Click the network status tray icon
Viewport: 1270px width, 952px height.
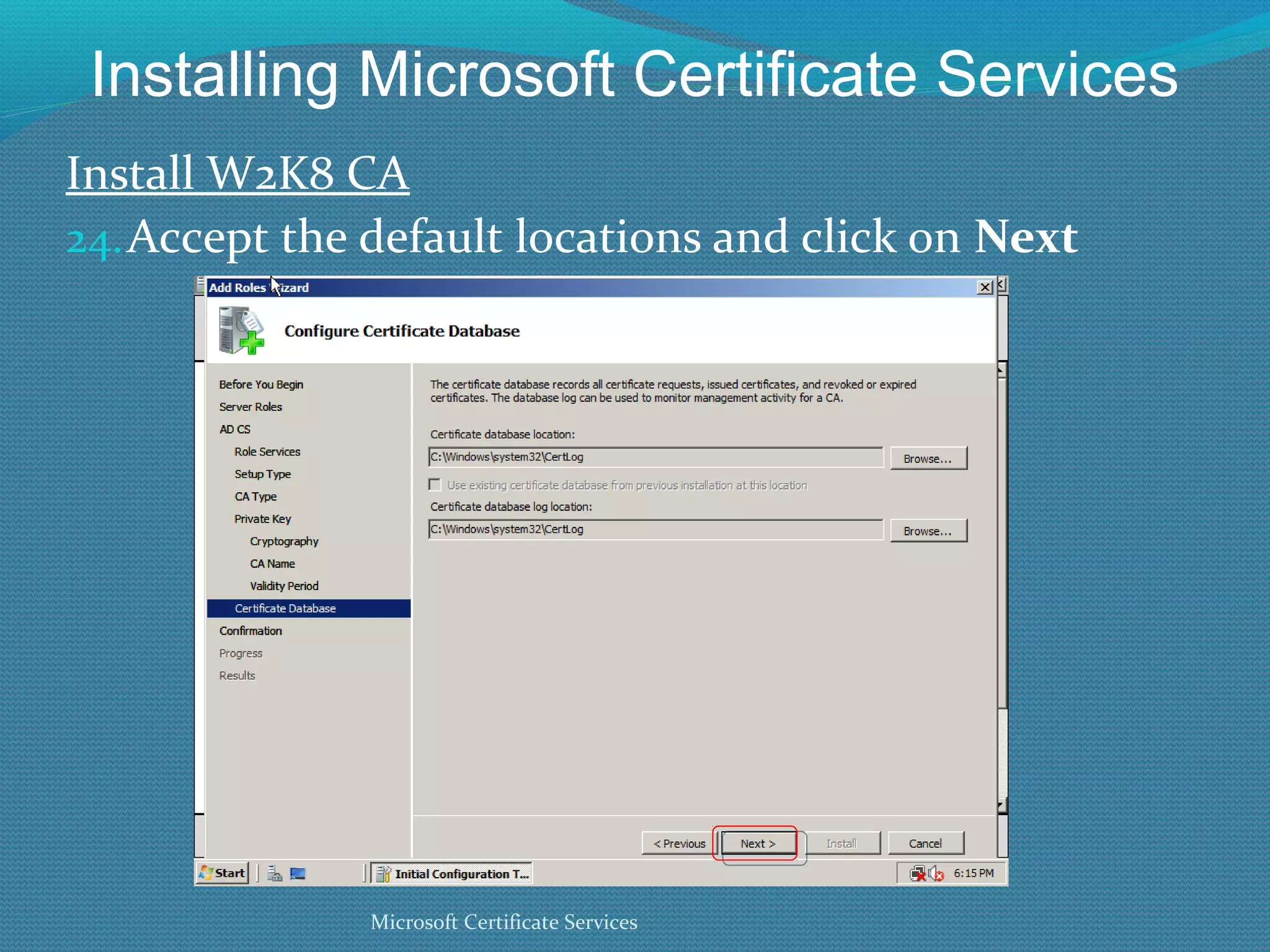(x=918, y=874)
